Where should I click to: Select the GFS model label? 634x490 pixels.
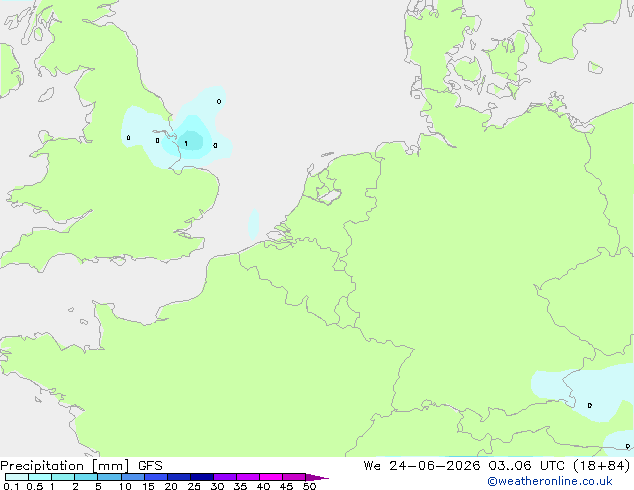click(150, 466)
